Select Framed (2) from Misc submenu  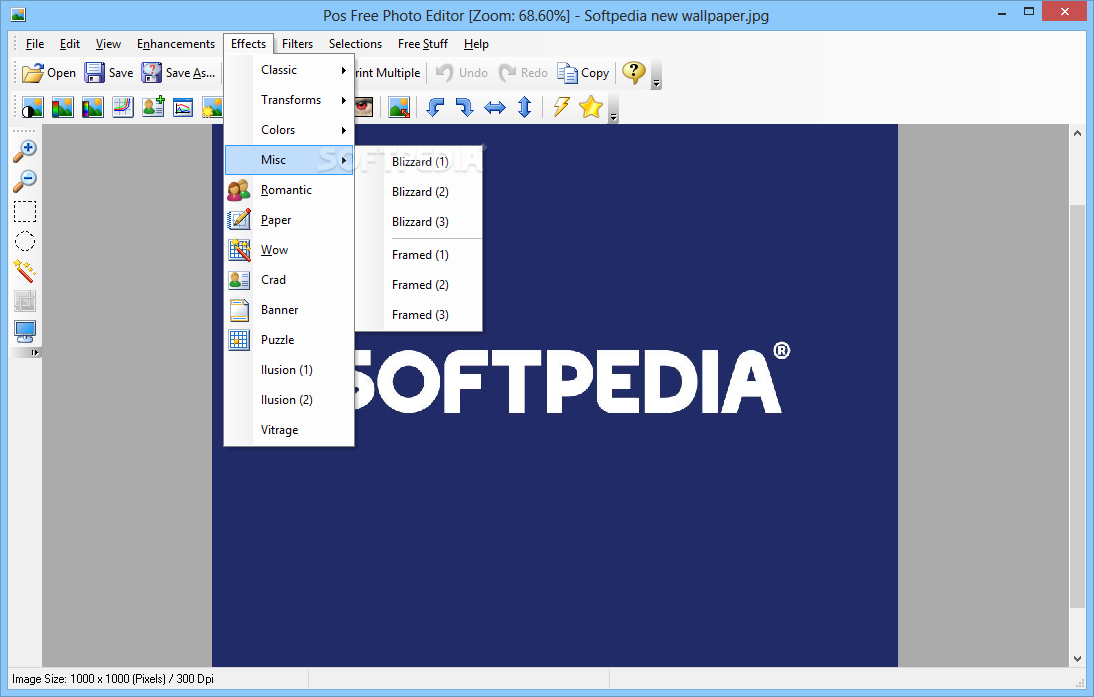click(419, 285)
